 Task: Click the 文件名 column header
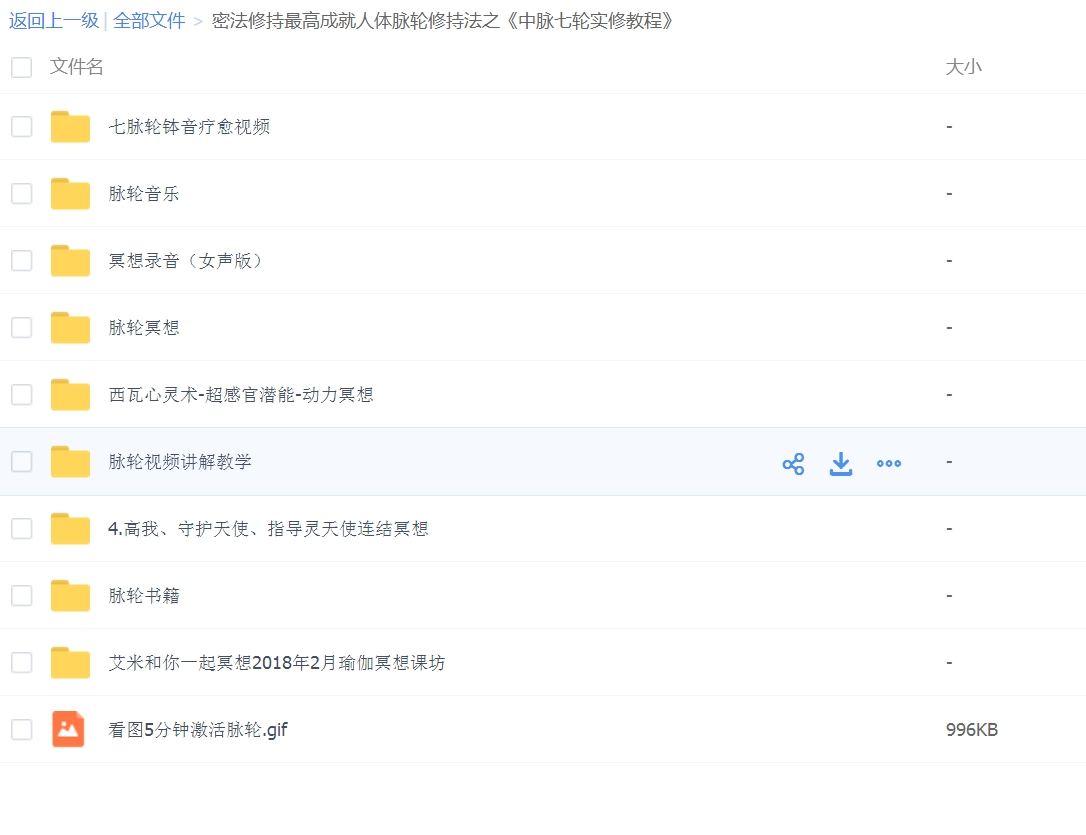(75, 67)
